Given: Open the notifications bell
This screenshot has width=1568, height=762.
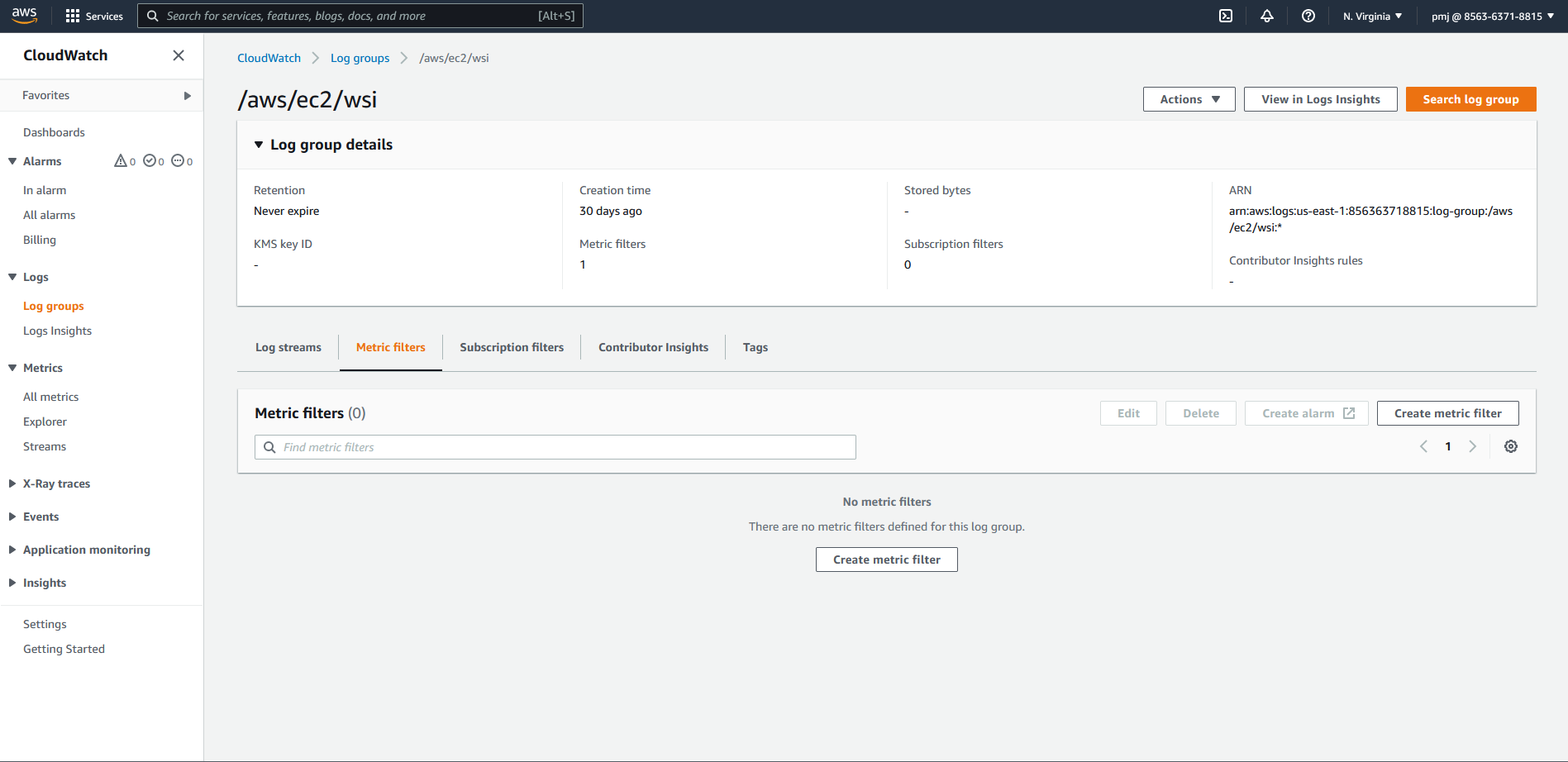Looking at the screenshot, I should click(1267, 16).
